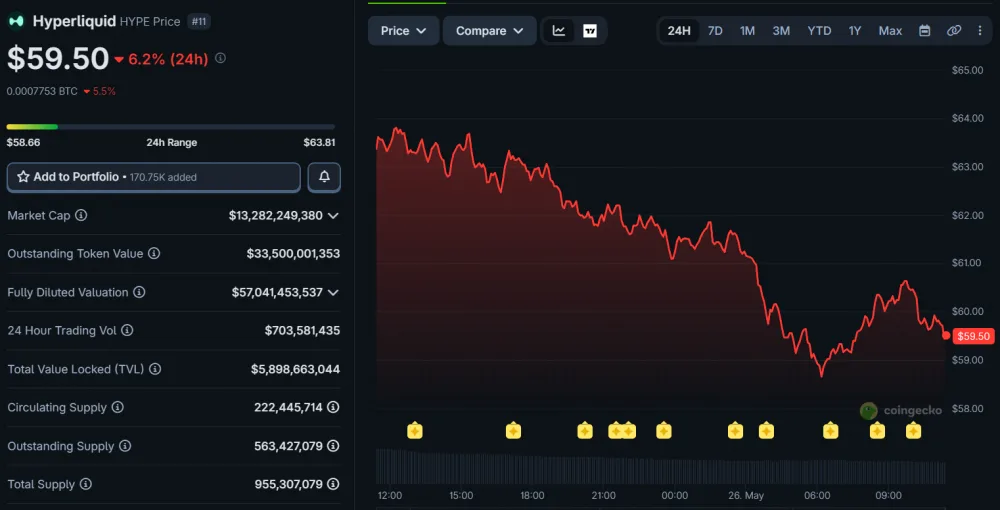
Task: Click the news marker near 06:00
Action: 830,431
